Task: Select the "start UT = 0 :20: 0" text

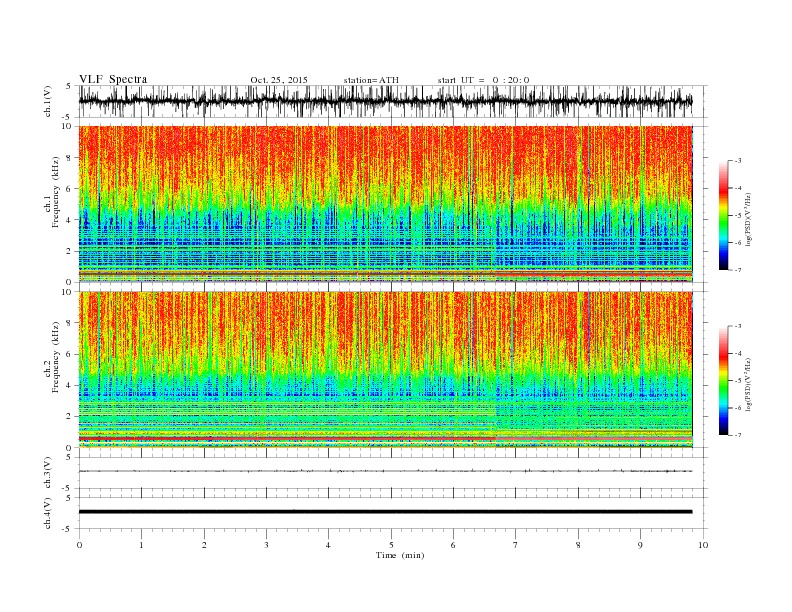Action: point(483,80)
